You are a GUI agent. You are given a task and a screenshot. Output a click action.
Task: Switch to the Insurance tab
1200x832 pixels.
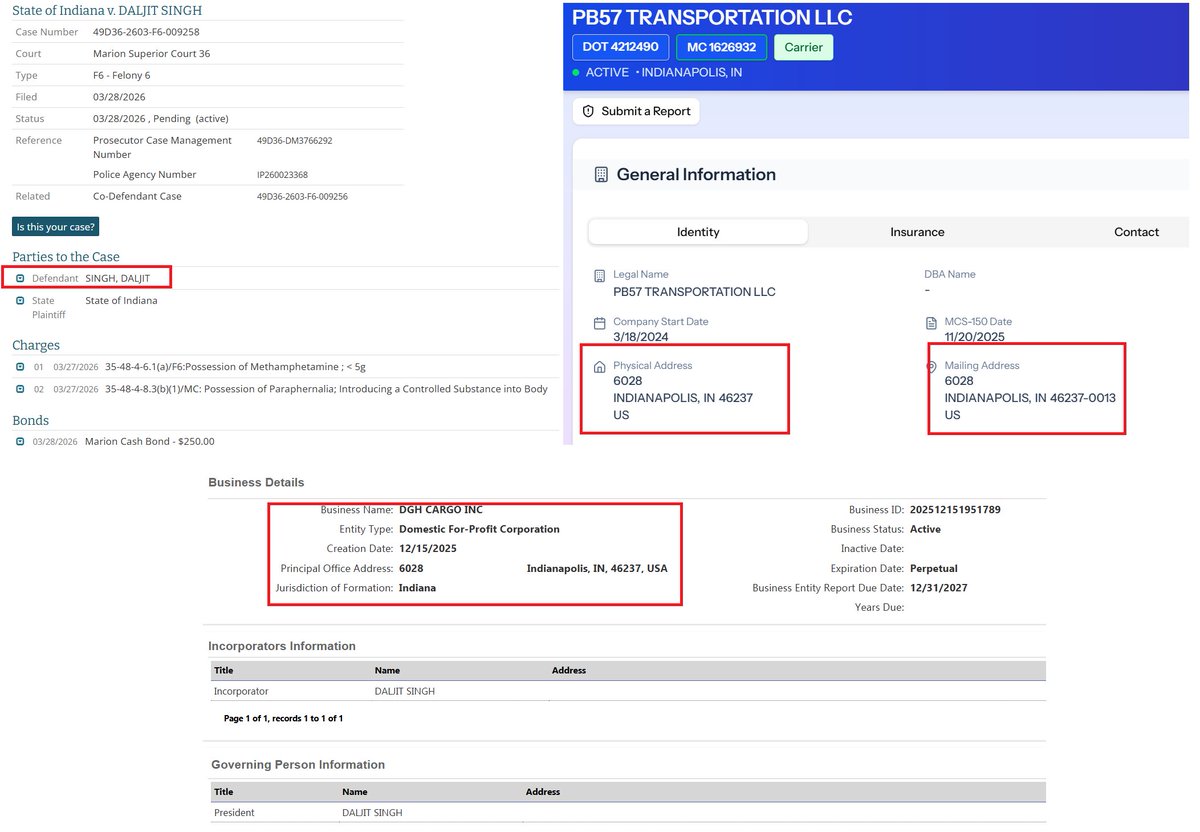point(917,232)
